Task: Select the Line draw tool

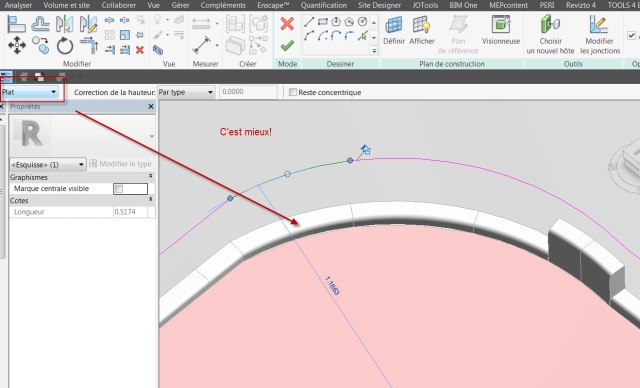Action: coord(309,22)
